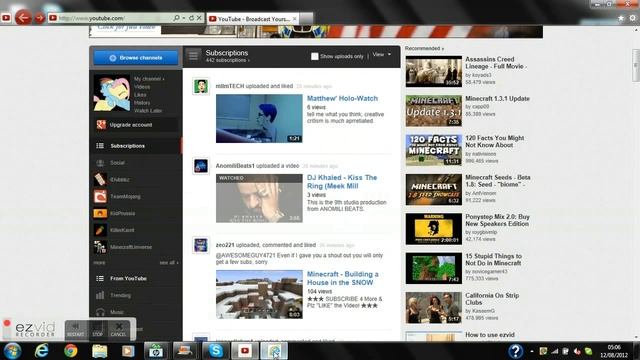Open Windows Media Player taskbar icon
Viewport: 640px width, 360px height.
[x=128, y=351]
